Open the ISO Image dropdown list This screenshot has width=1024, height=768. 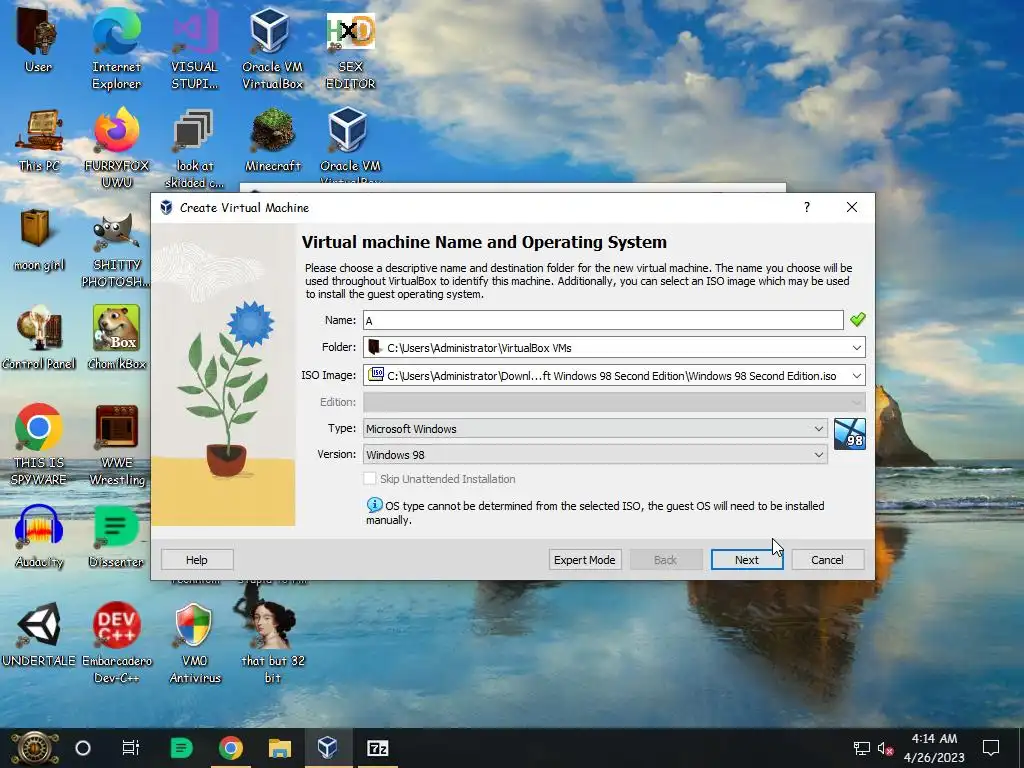[856, 376]
